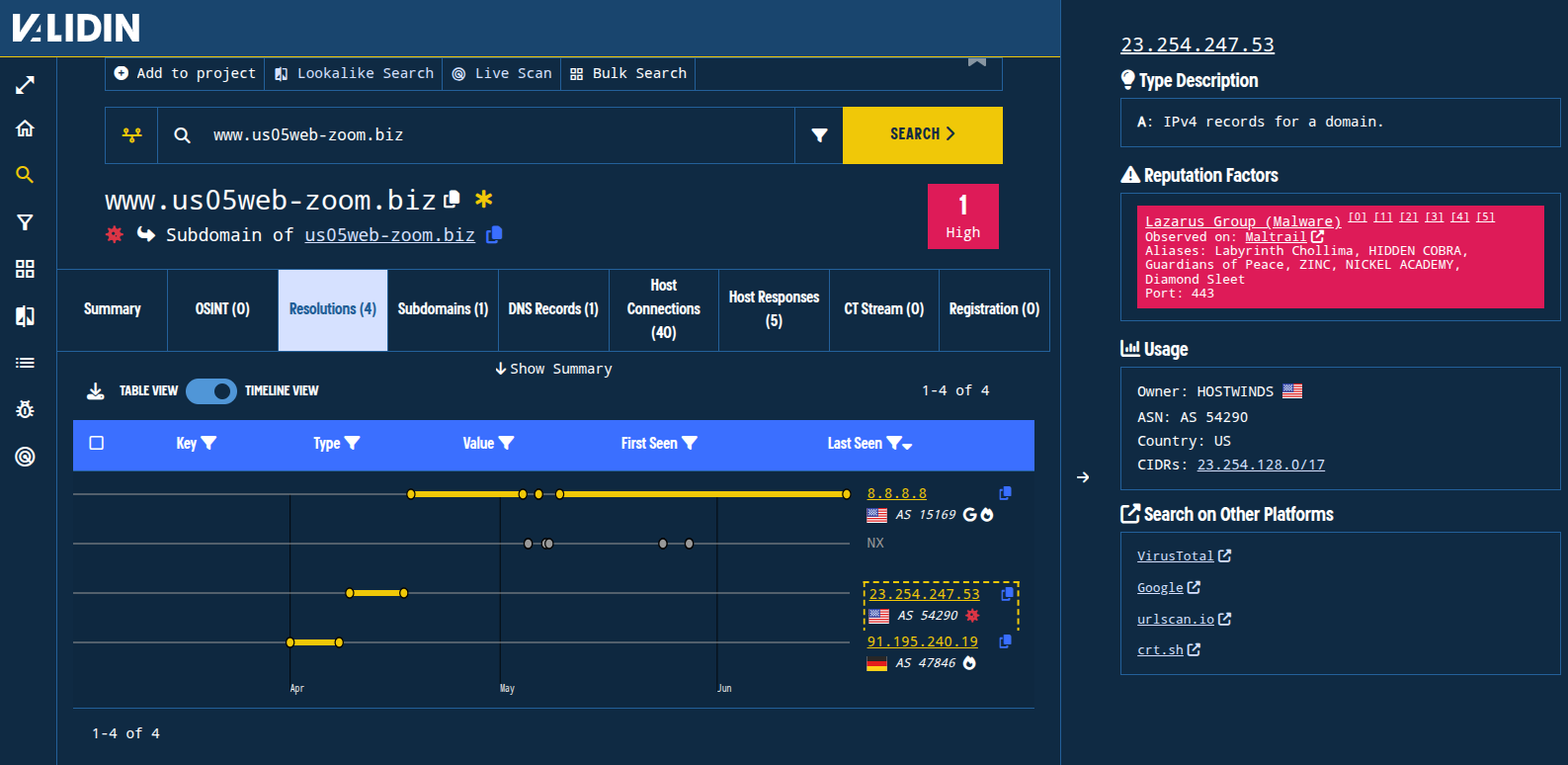Open the 23.254.247.53 heading link in details panel
Screen dimensions: 1568x765
coord(1197,44)
